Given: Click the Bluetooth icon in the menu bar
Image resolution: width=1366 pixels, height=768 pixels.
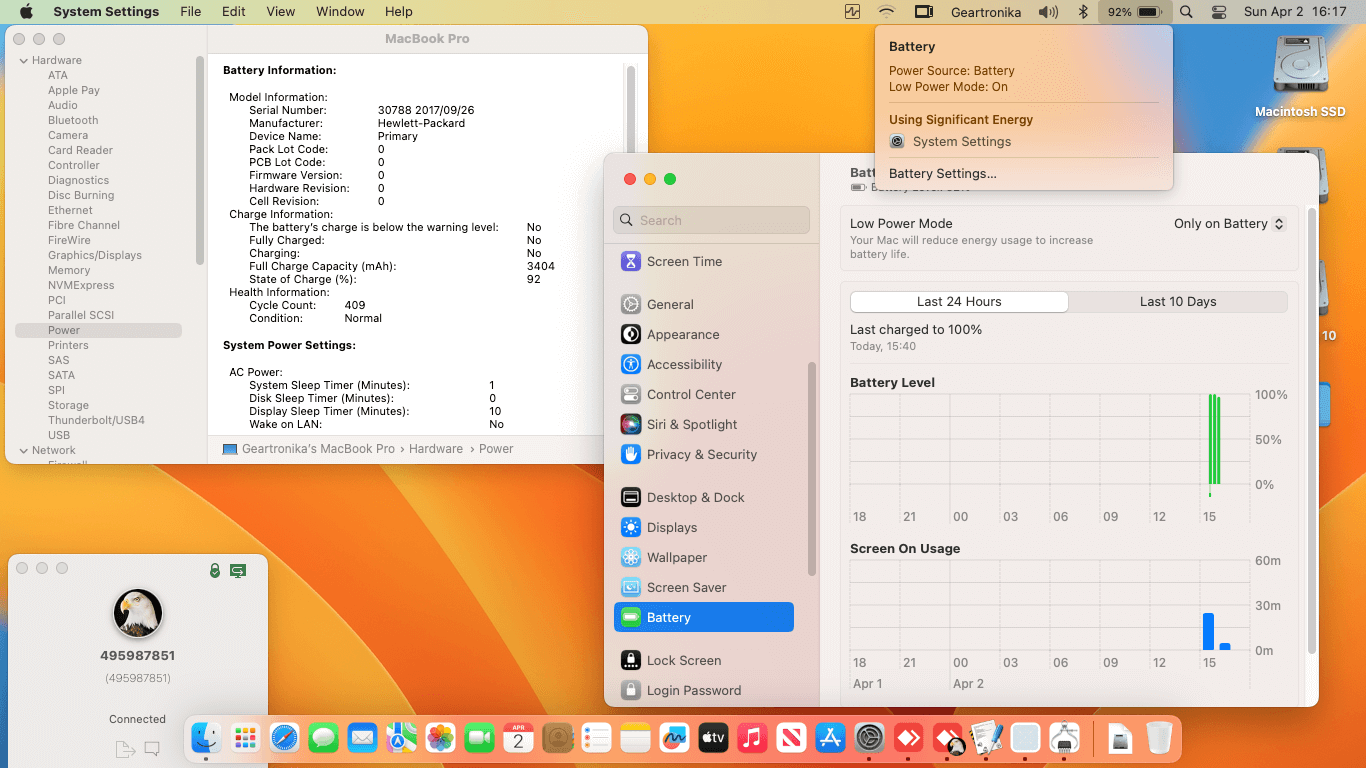Looking at the screenshot, I should 1082,12.
